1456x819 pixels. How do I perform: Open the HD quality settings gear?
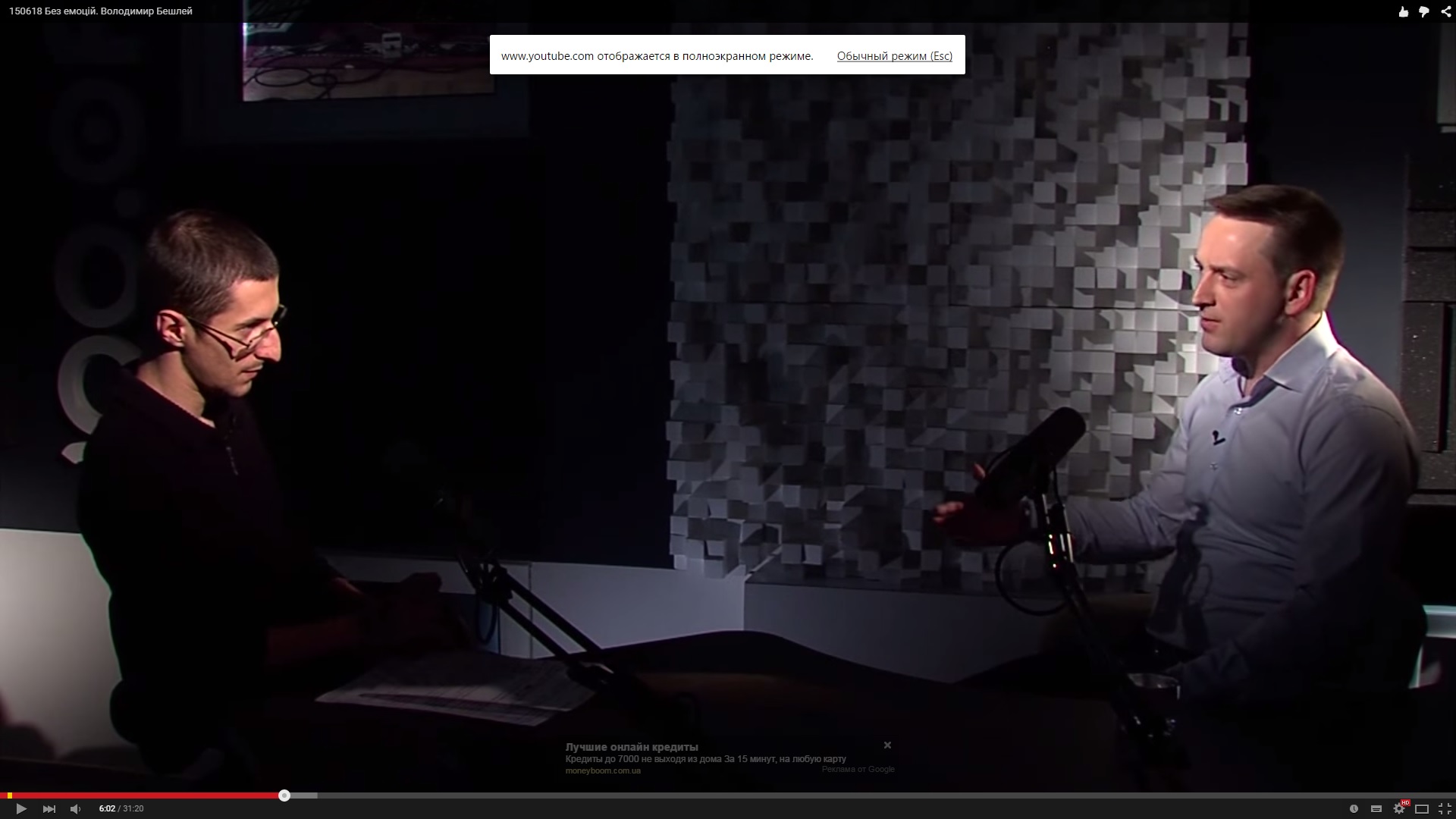(x=1399, y=809)
